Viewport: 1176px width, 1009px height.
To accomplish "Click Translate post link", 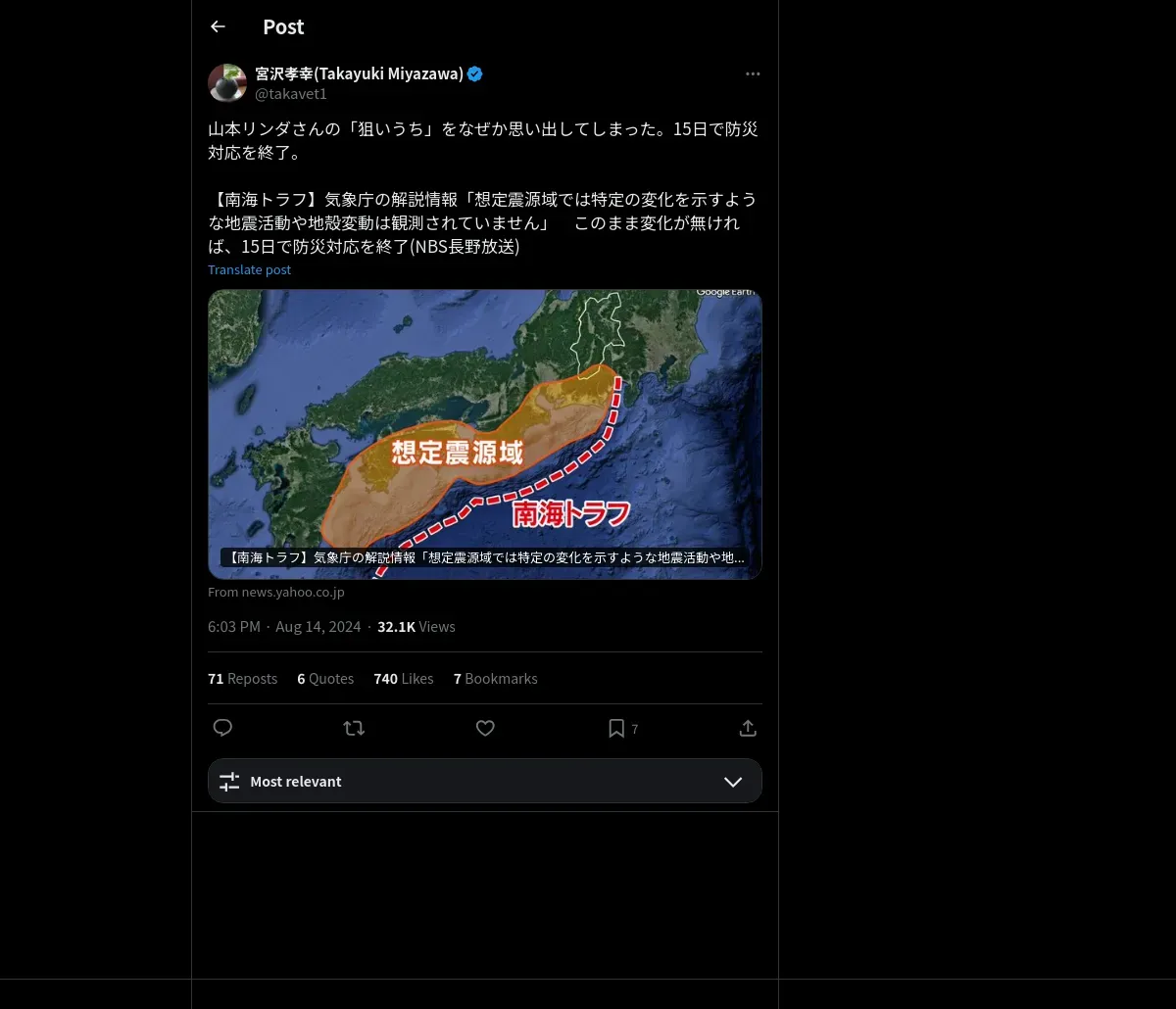I will pos(249,269).
